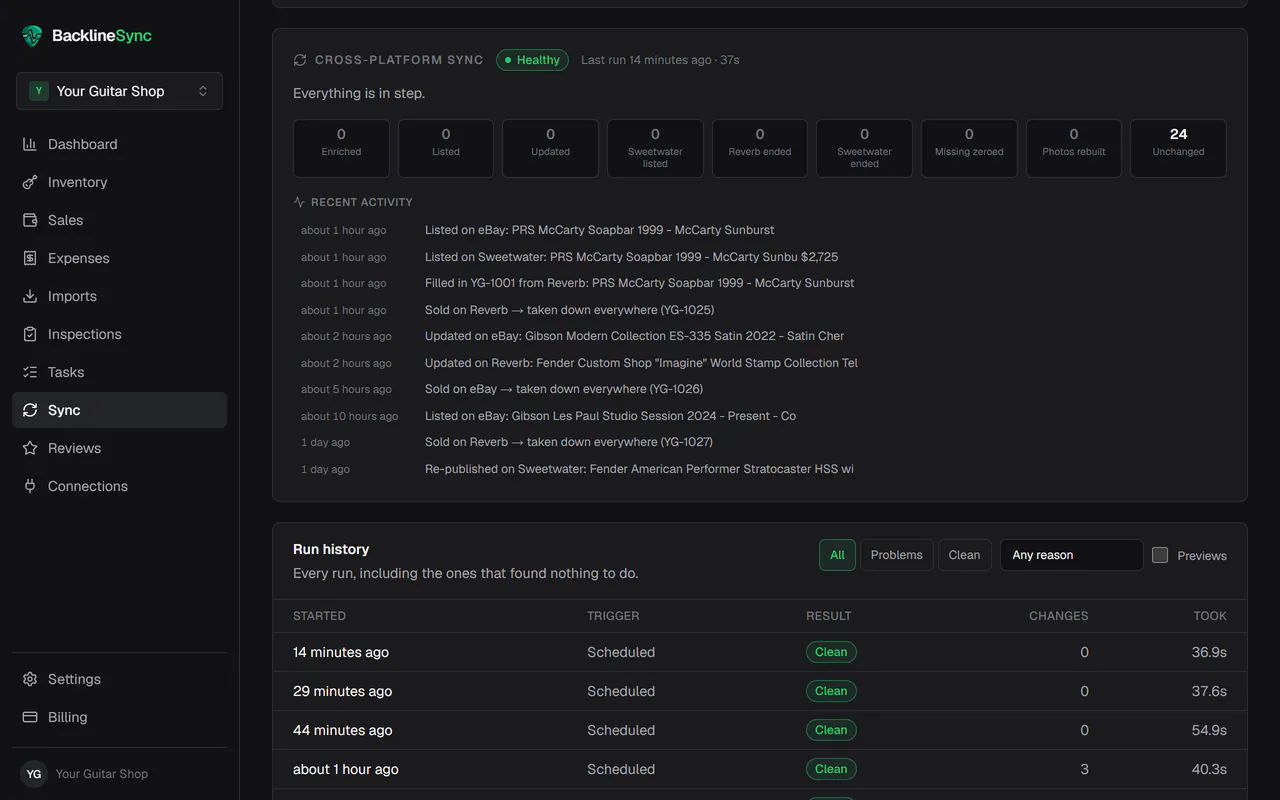Click the Recent Activity pulse icon
1280x800 pixels.
pos(299,202)
